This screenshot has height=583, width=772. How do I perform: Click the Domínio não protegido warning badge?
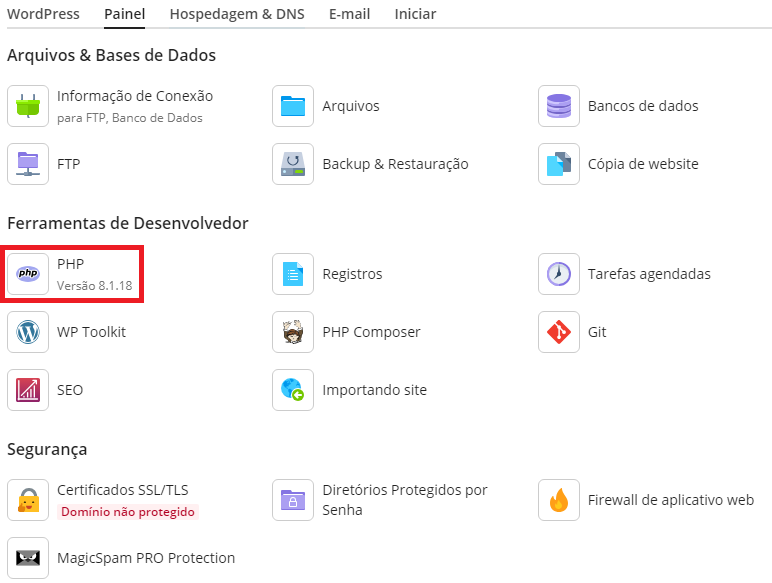[x=128, y=512]
